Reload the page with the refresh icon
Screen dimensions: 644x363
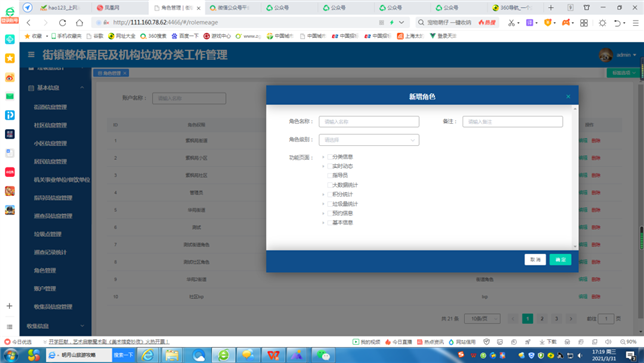tap(62, 23)
